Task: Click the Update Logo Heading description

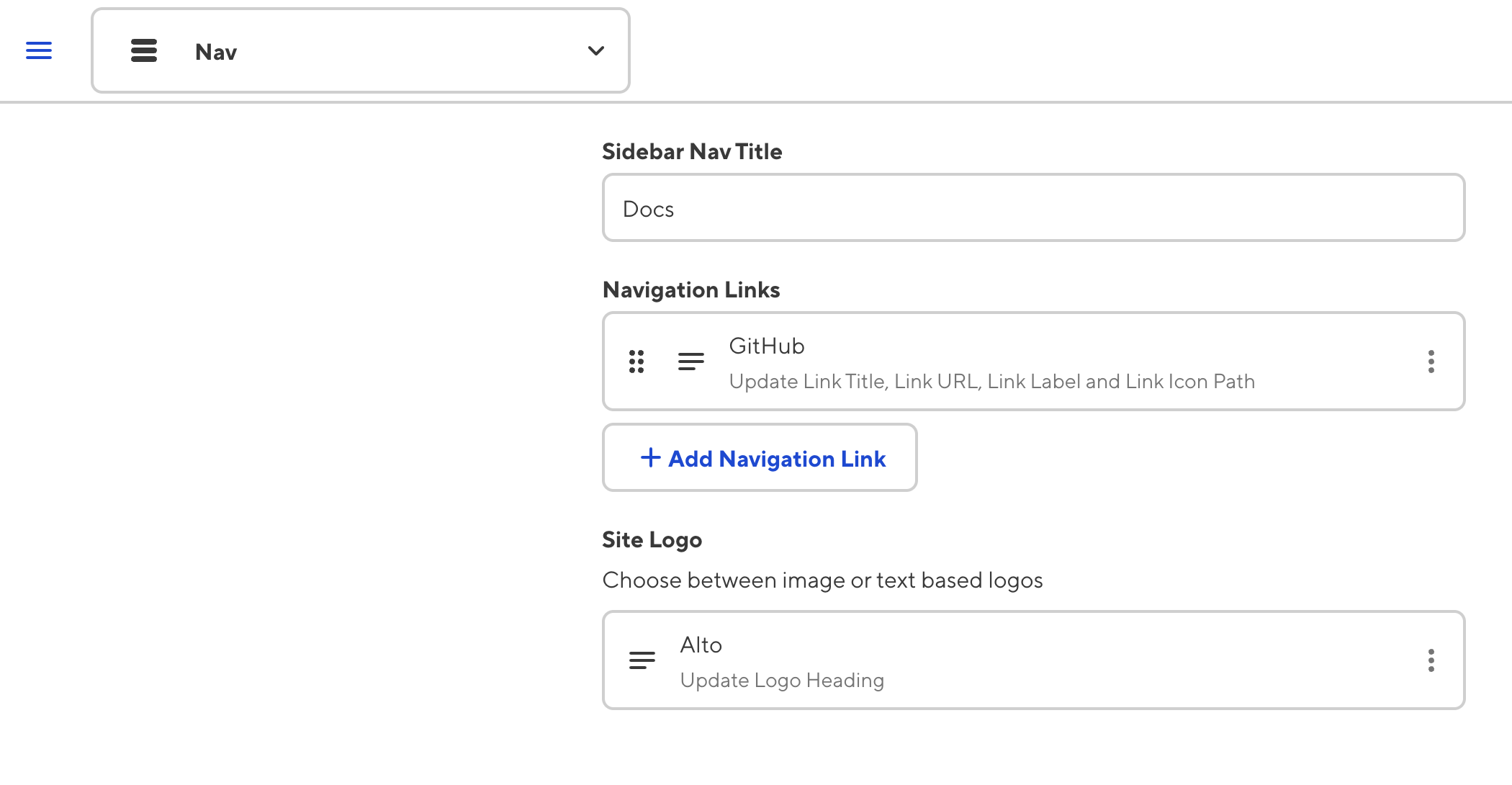Action: [782, 680]
